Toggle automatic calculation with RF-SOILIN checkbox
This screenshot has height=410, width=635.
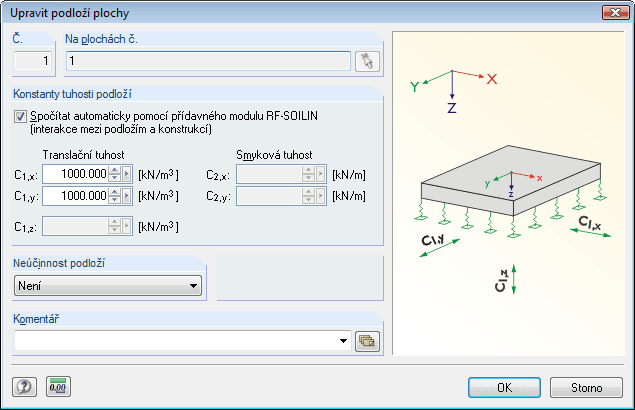coord(20,117)
